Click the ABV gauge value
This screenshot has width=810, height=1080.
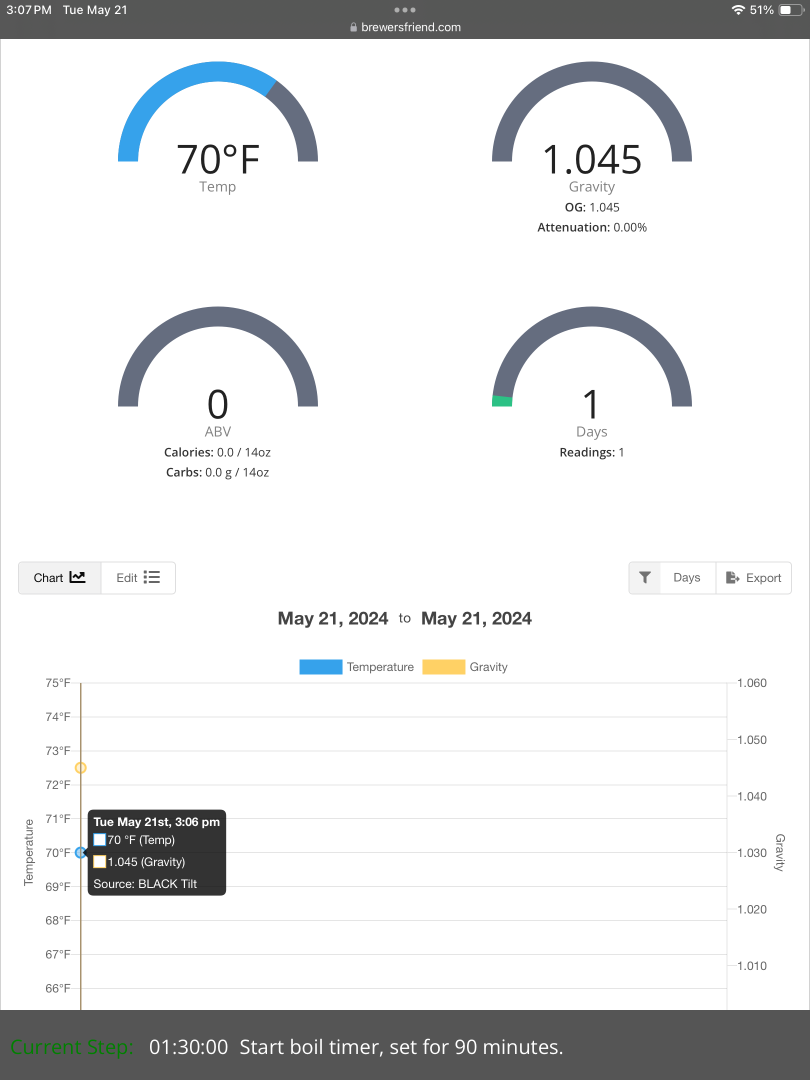pos(218,405)
